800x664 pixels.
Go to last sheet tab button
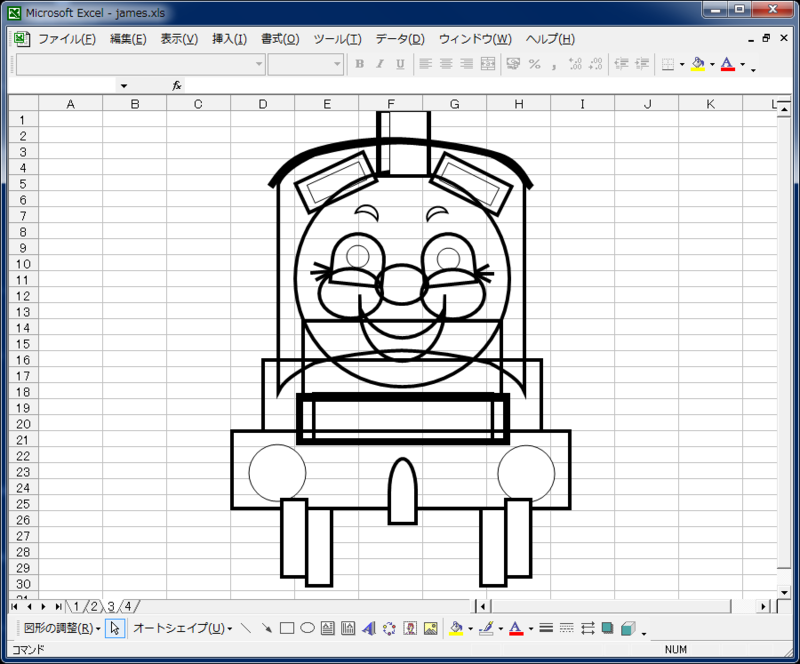58,606
